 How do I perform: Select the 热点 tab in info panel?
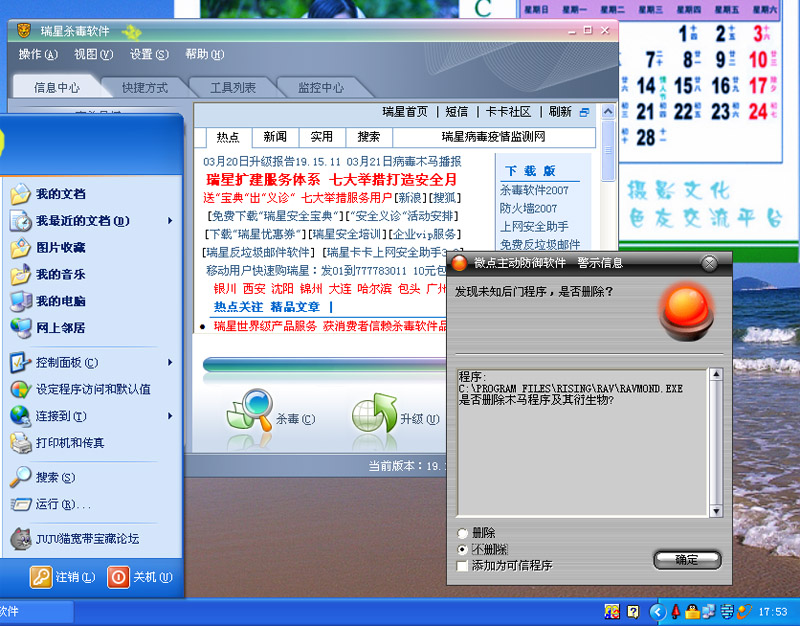point(228,137)
